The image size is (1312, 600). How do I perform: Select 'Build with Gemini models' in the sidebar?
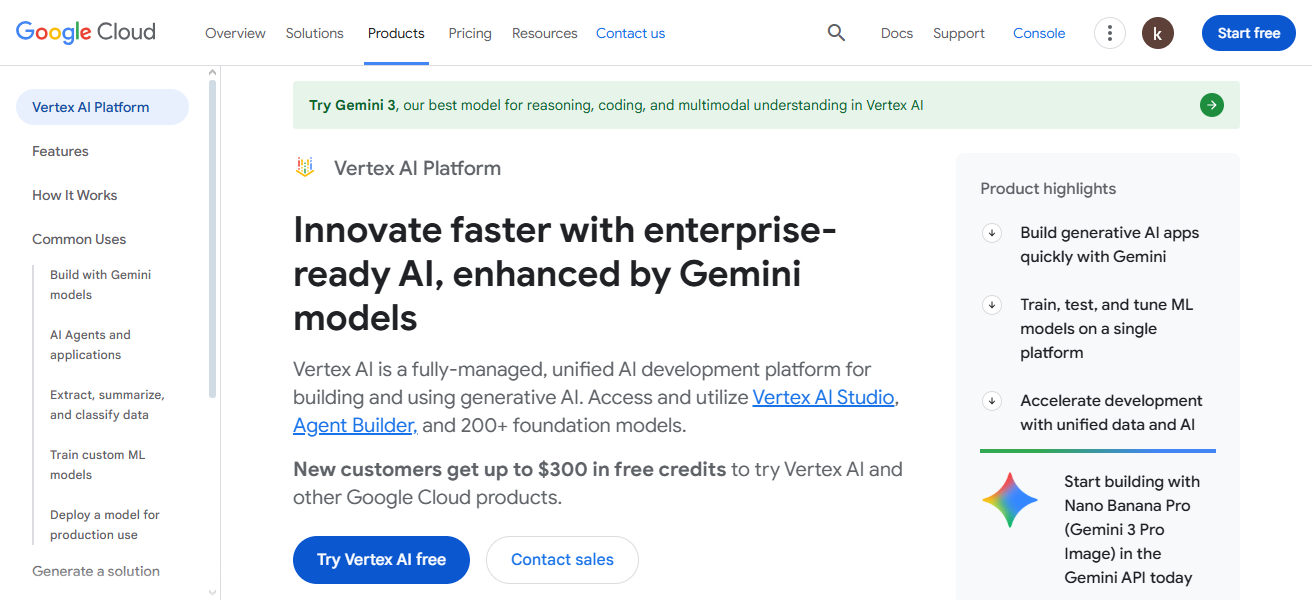100,284
